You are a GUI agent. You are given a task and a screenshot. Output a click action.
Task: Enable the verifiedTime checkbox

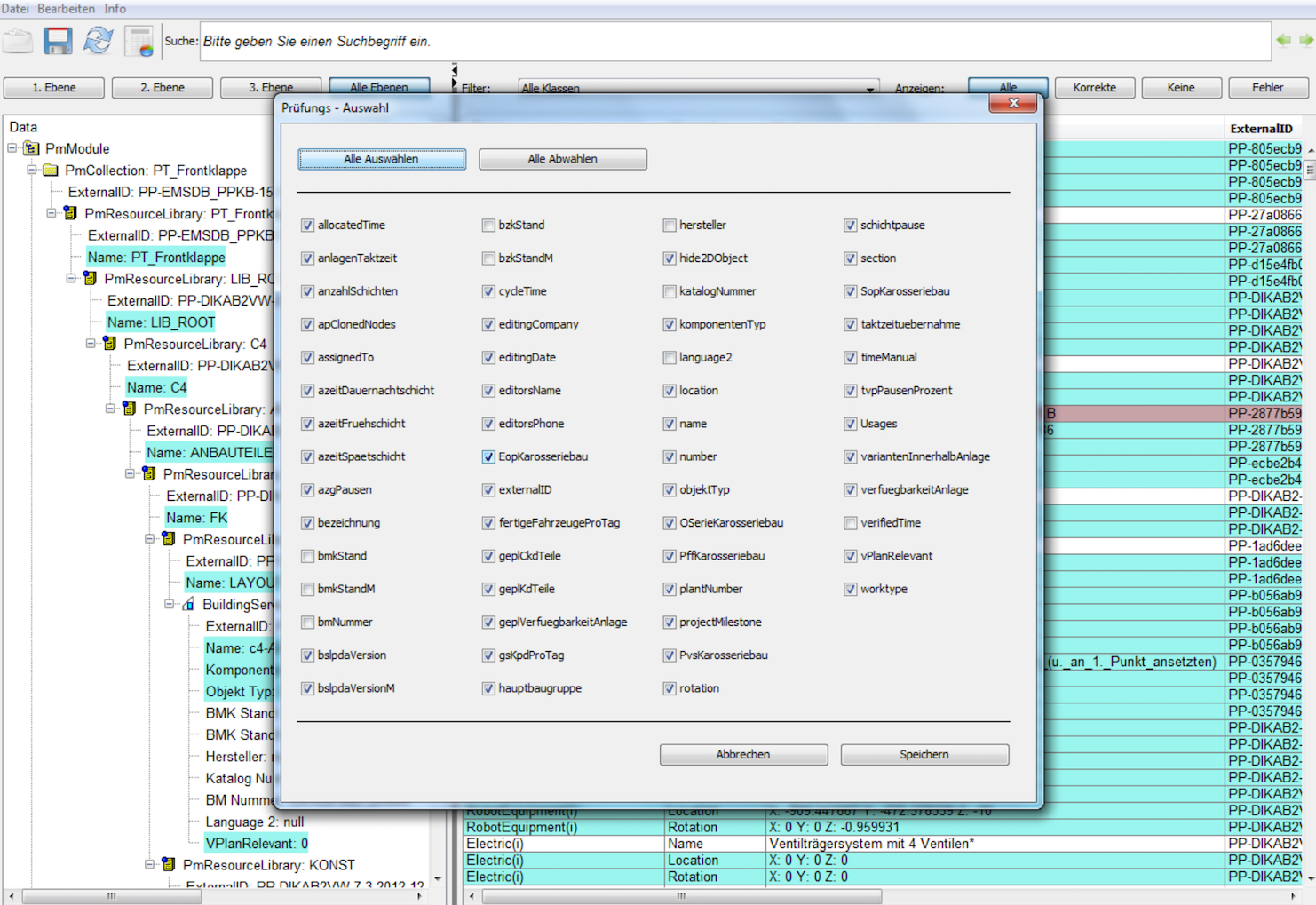click(851, 523)
